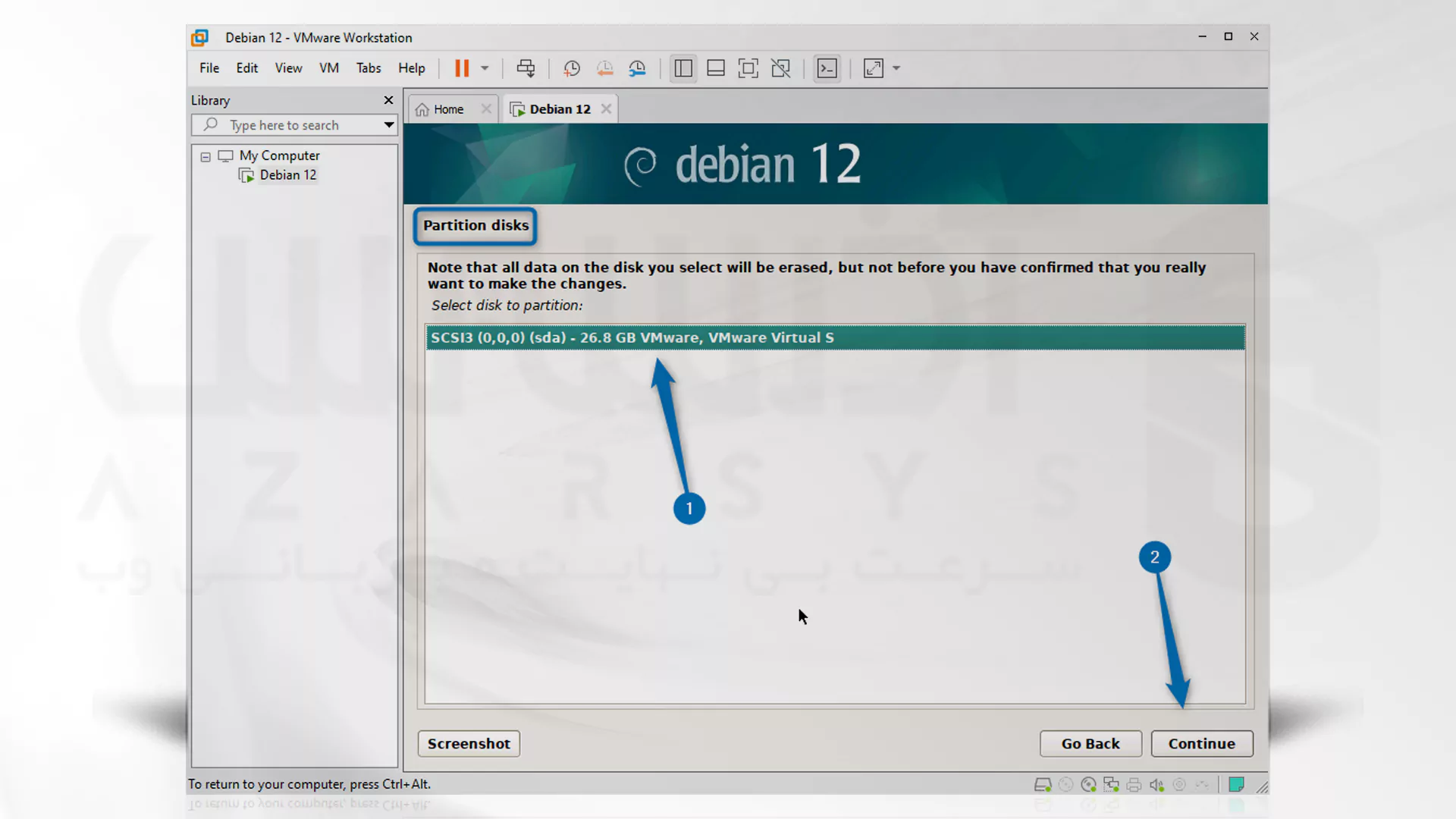Click the 'Select disk to partition:' text
Screen dimensions: 1456x819
click(507, 306)
